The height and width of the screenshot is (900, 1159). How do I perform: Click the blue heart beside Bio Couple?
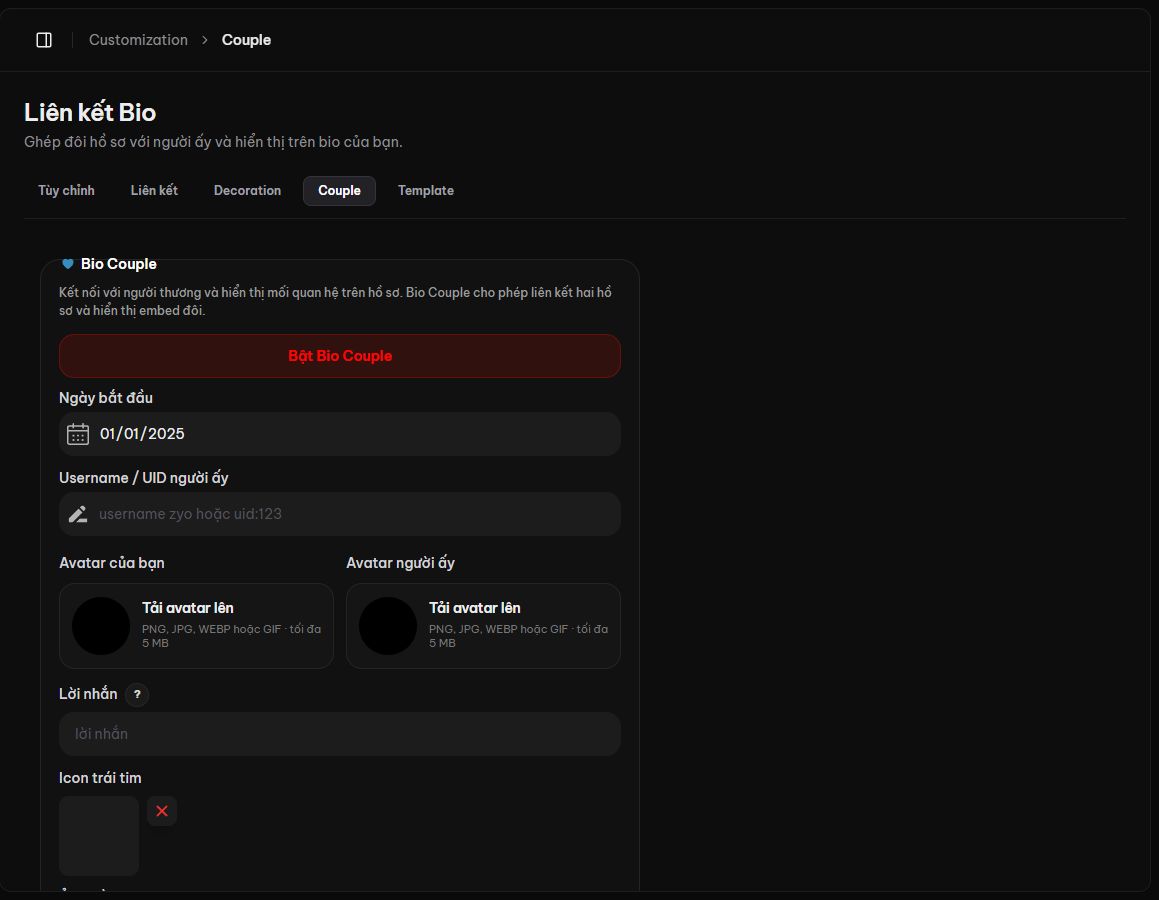tap(67, 264)
